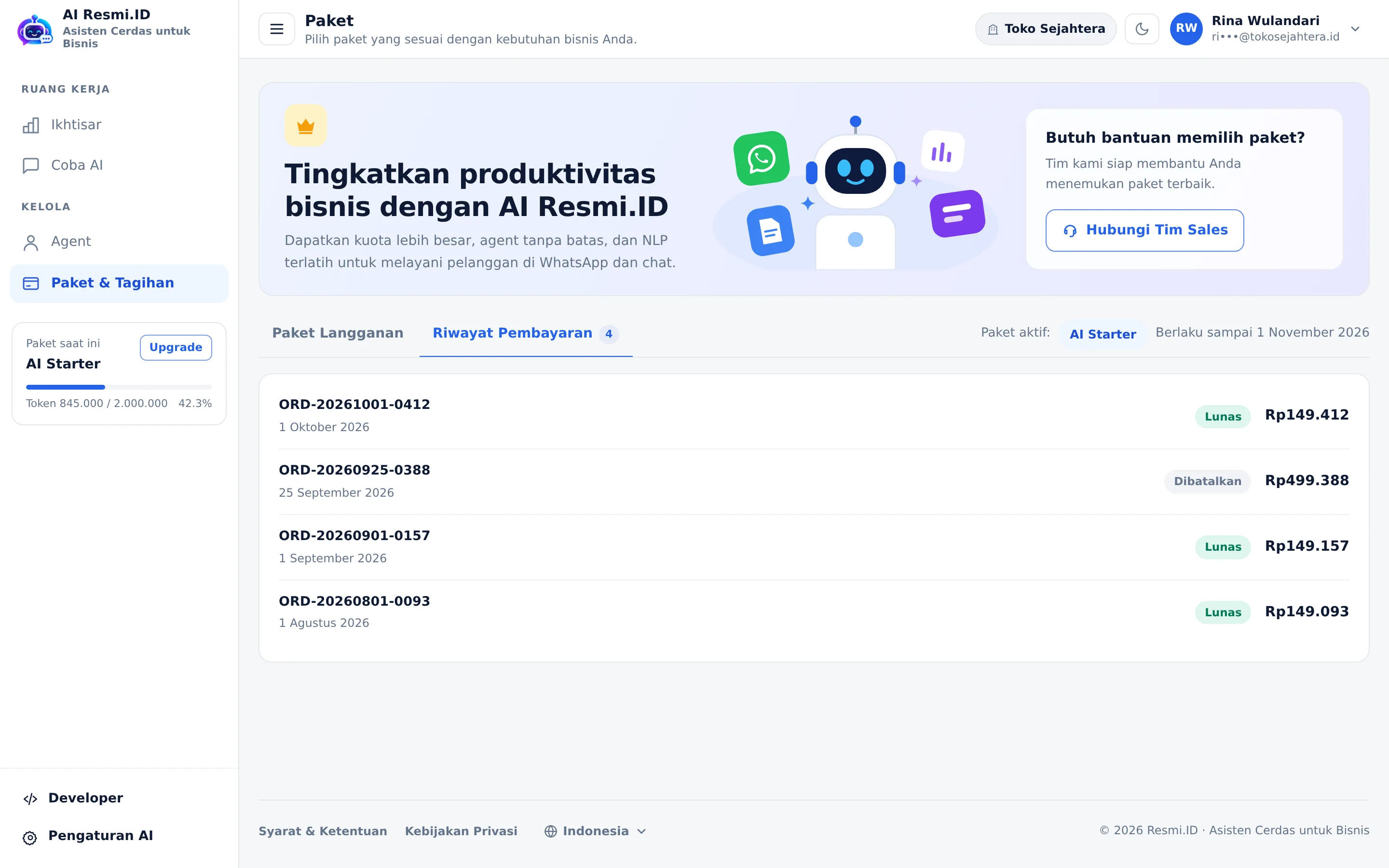
Task: Click the robot illustration in banner
Action: [855, 193]
